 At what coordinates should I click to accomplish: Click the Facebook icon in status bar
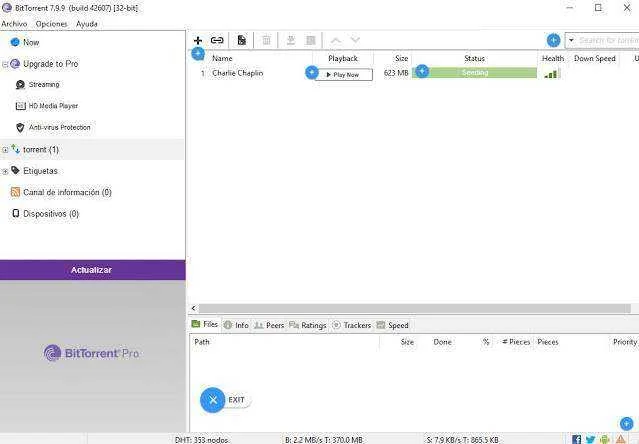[577, 439]
